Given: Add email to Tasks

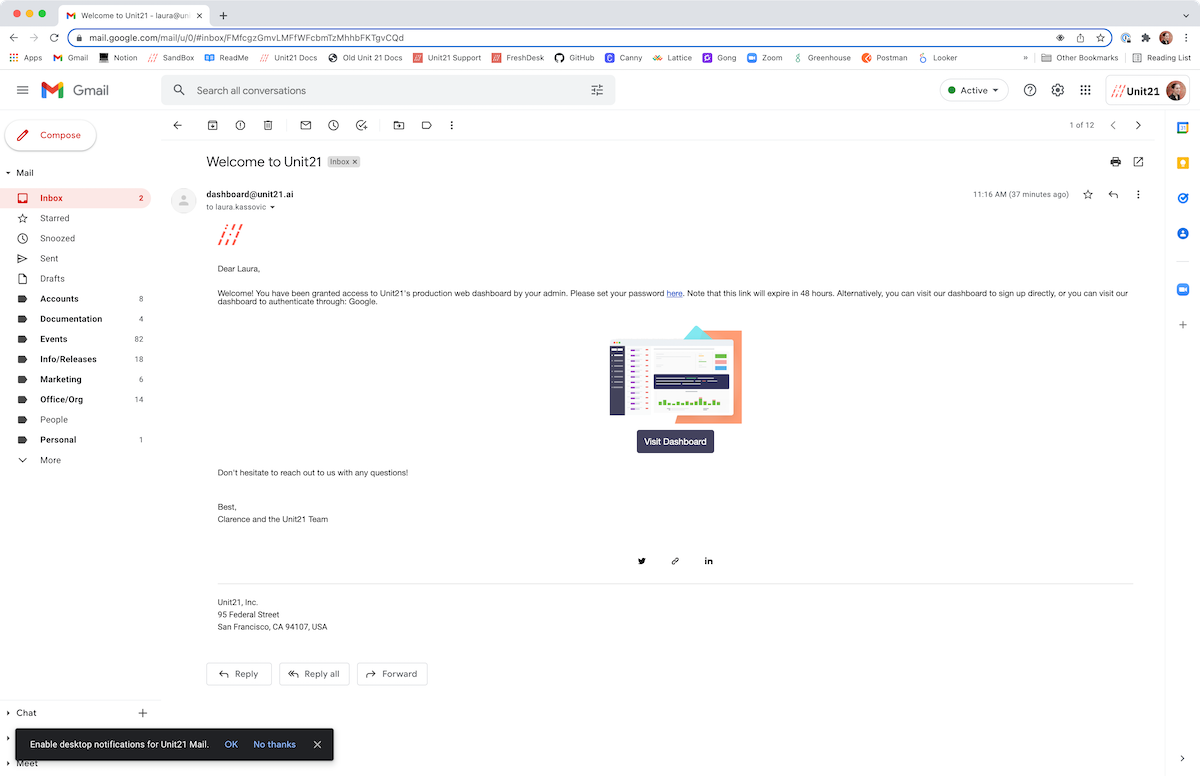Looking at the screenshot, I should pos(362,125).
